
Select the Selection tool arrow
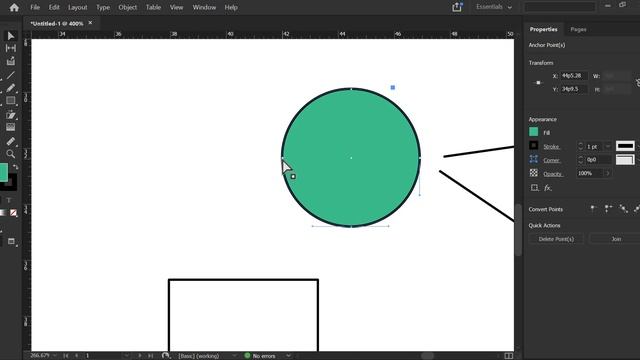pos(11,36)
